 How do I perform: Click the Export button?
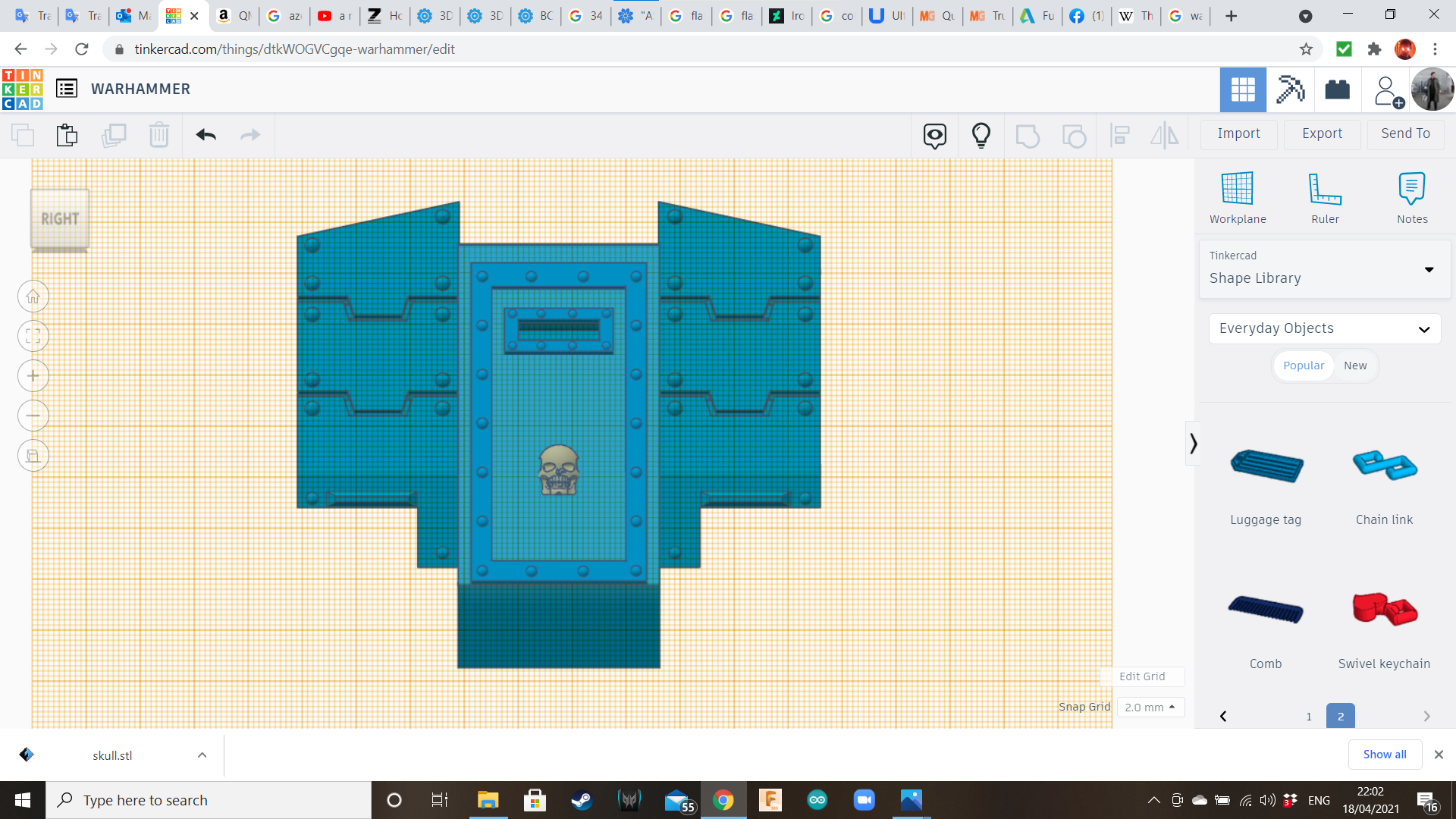click(x=1322, y=133)
